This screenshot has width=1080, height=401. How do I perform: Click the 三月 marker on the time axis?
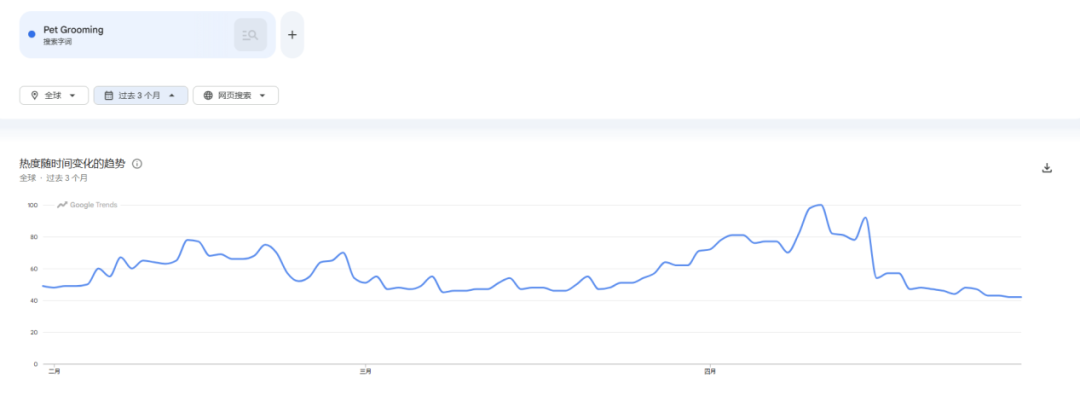(366, 371)
